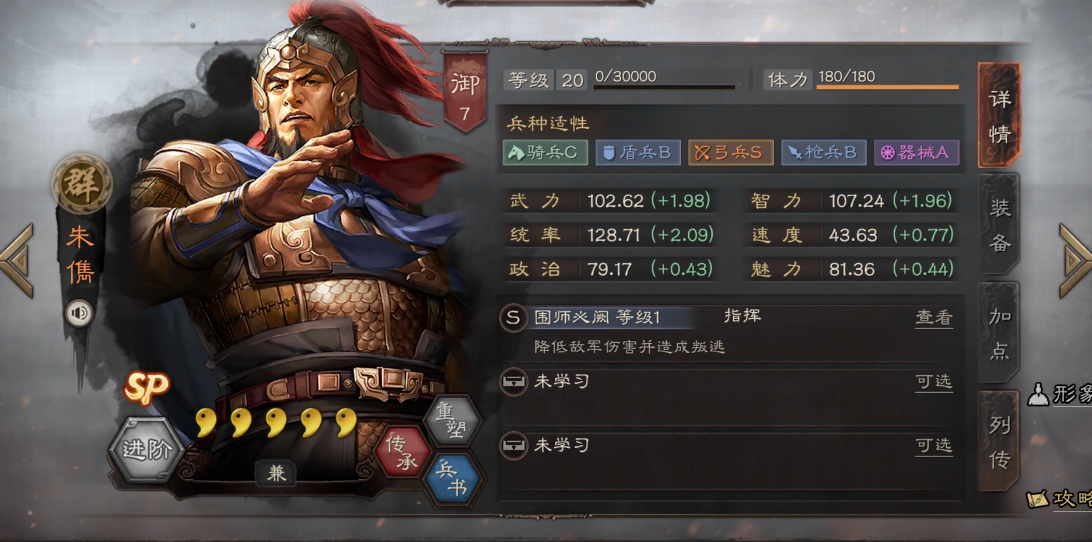Viewport: 1092px width, 542px height.
Task: Open the 进阶 hexagon button
Action: [146, 450]
